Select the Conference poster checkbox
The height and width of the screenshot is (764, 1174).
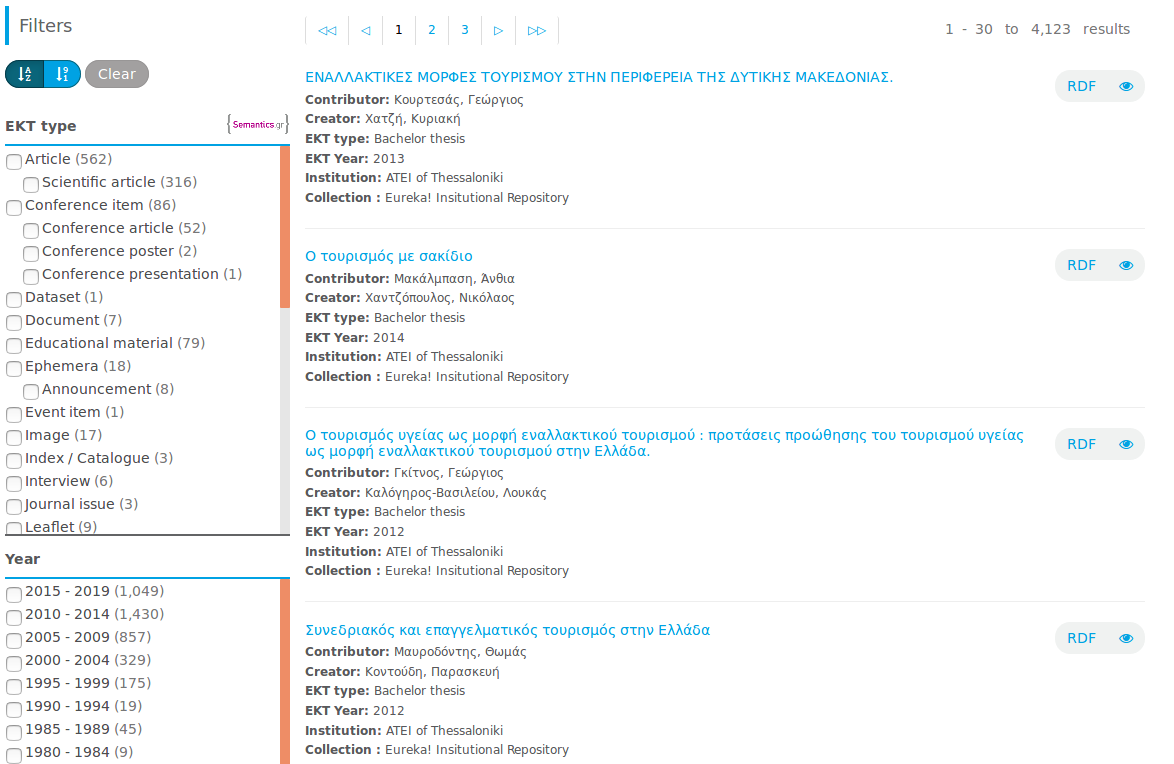click(31, 253)
